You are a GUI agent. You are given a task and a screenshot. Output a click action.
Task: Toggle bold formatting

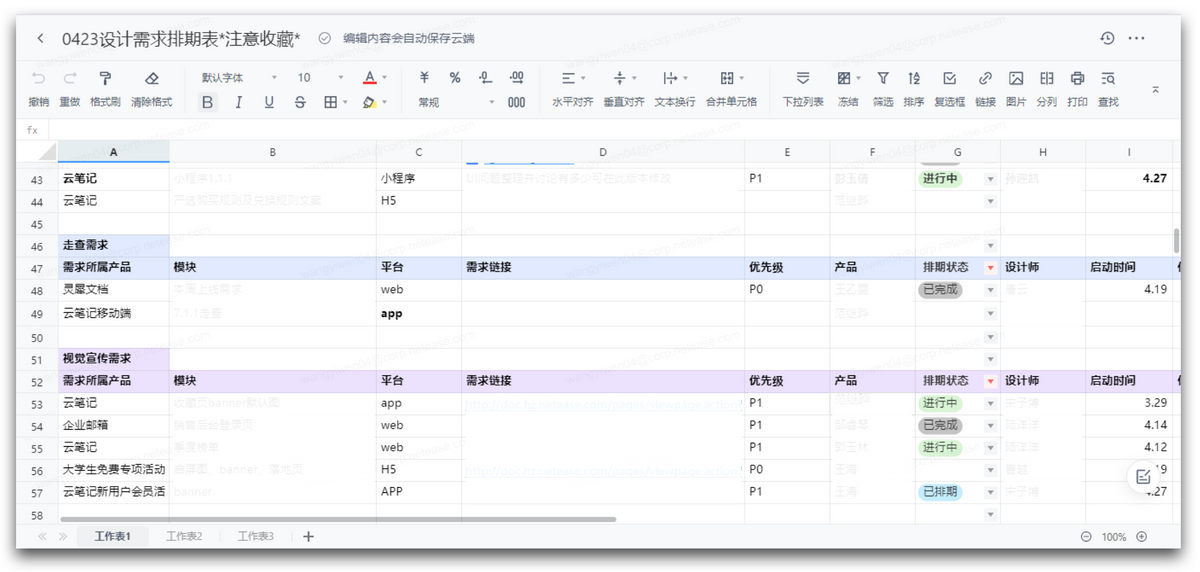click(207, 102)
